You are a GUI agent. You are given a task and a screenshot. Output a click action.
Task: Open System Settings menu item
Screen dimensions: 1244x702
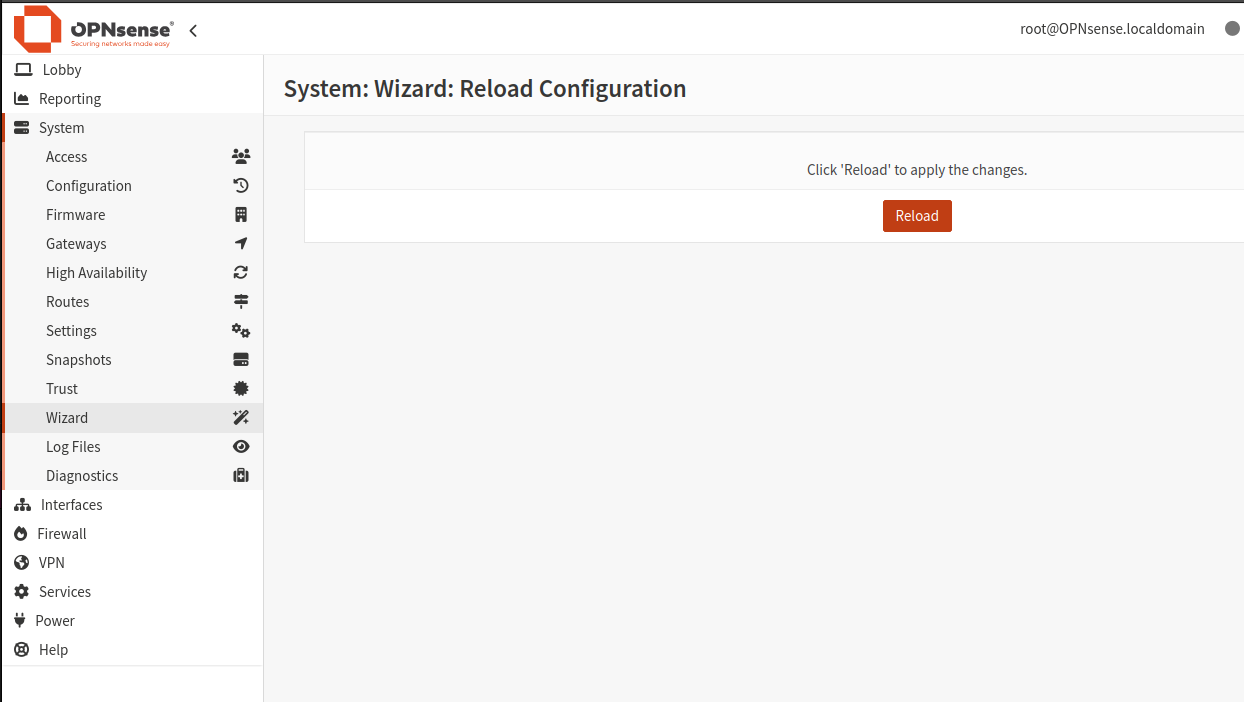coord(134,331)
